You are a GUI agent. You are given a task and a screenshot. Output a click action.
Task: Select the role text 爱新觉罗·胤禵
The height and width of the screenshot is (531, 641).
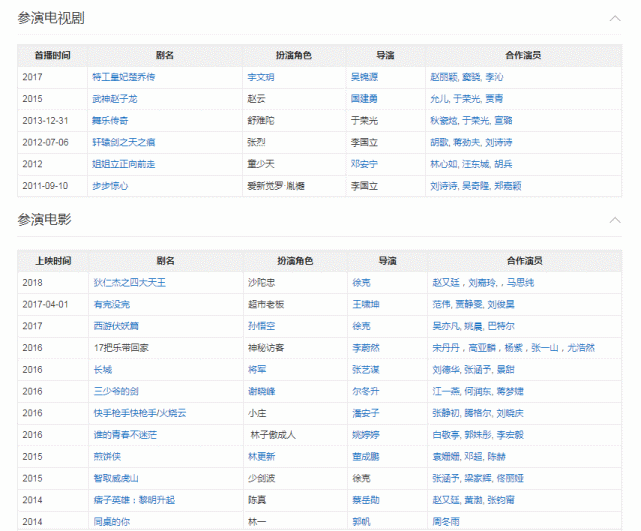click(x=276, y=186)
